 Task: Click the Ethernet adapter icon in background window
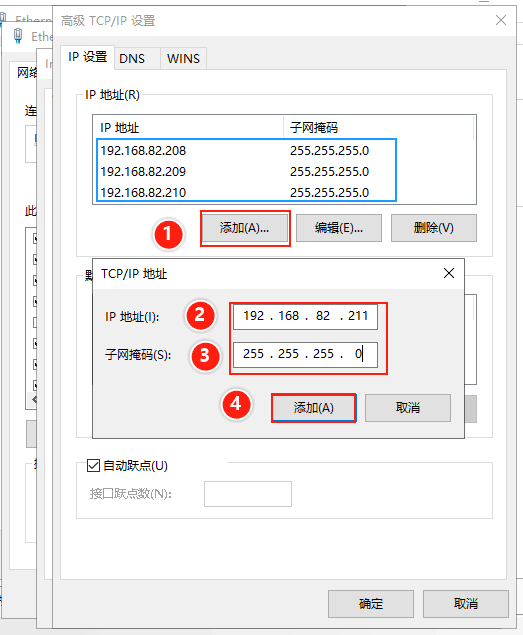tap(18, 36)
